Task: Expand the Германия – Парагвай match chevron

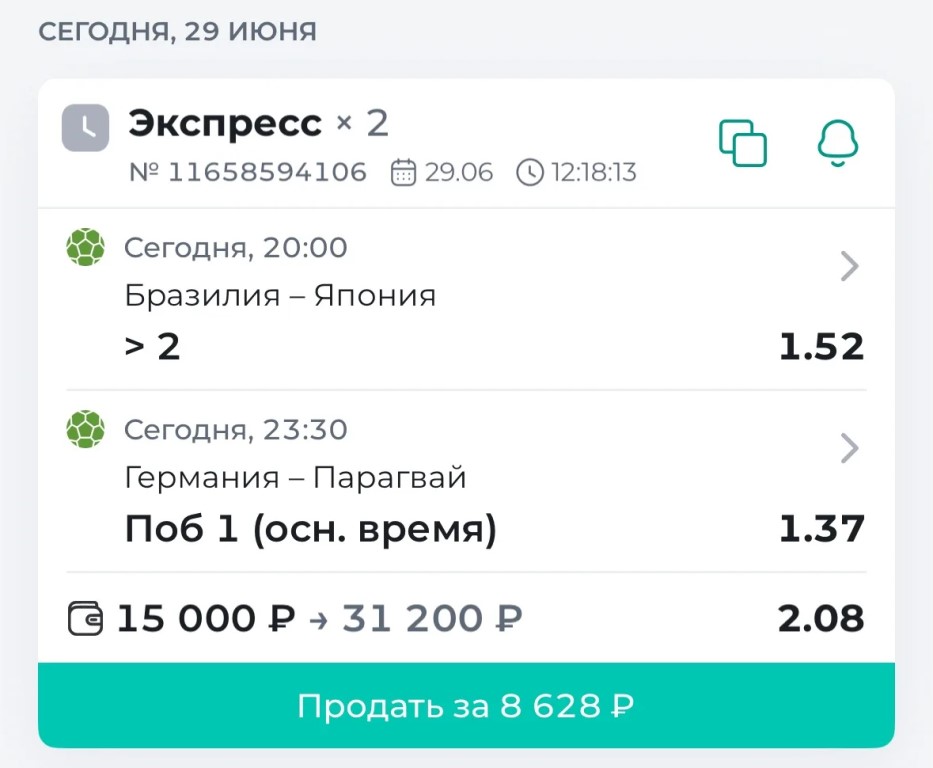Action: [x=849, y=449]
